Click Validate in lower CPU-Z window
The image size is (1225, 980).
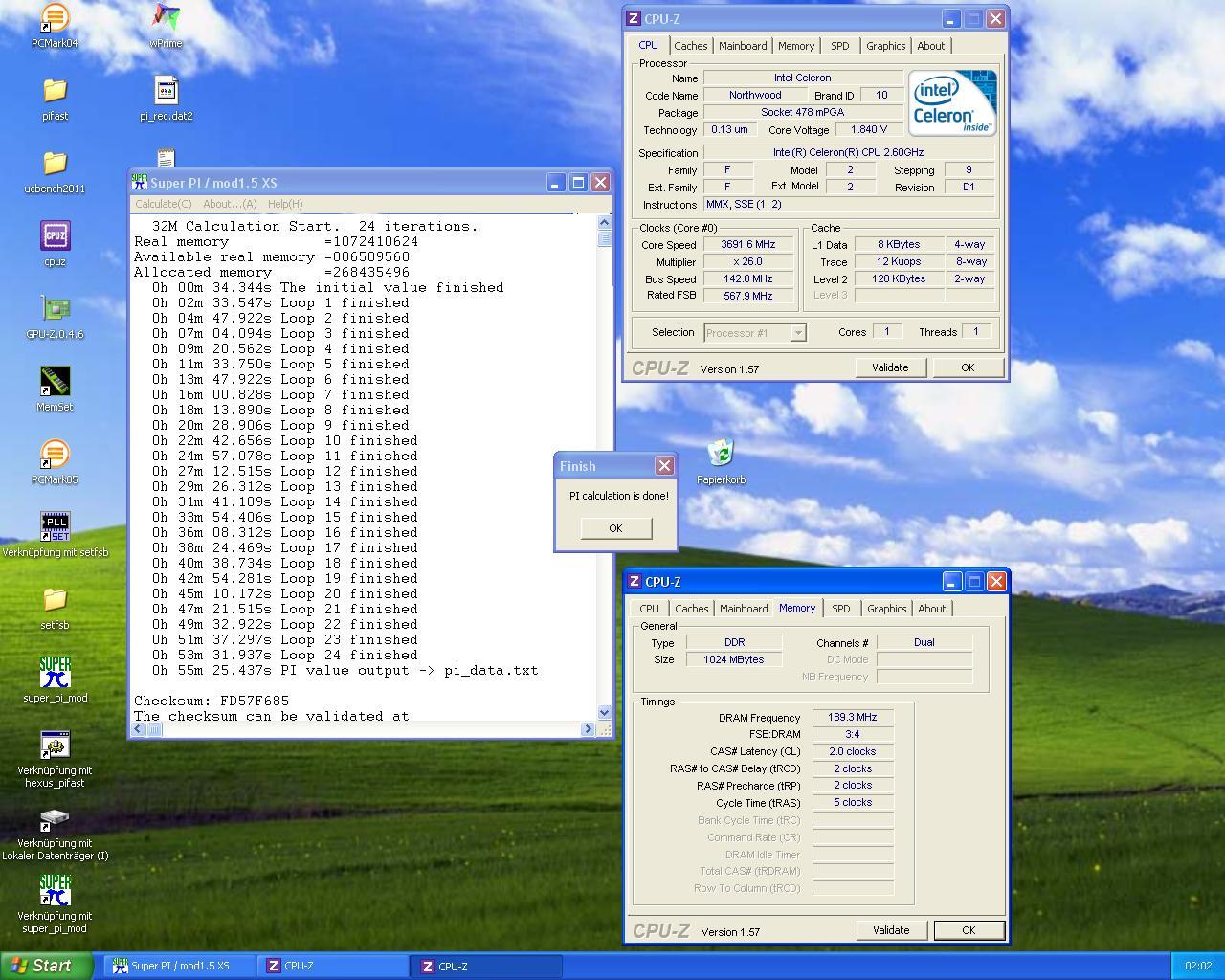(x=891, y=930)
